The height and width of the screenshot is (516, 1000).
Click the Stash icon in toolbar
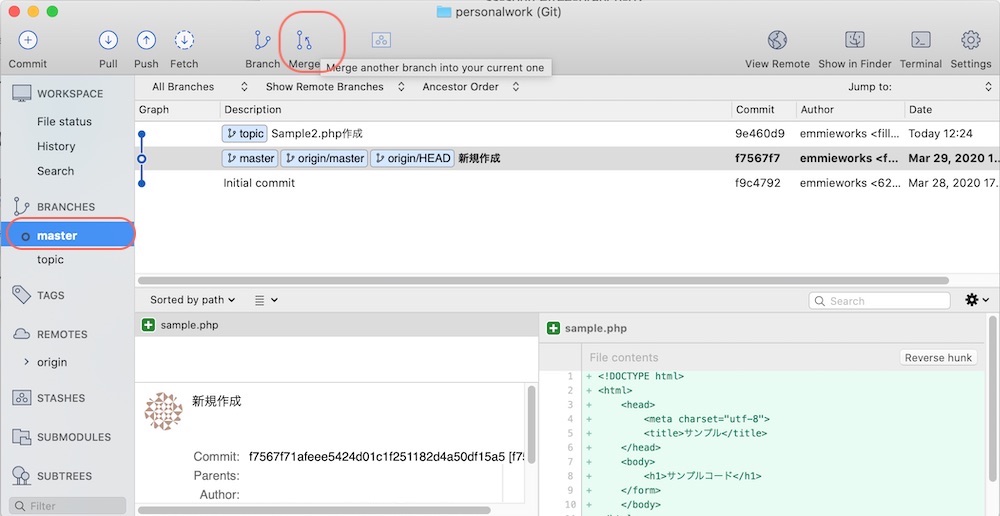(381, 40)
